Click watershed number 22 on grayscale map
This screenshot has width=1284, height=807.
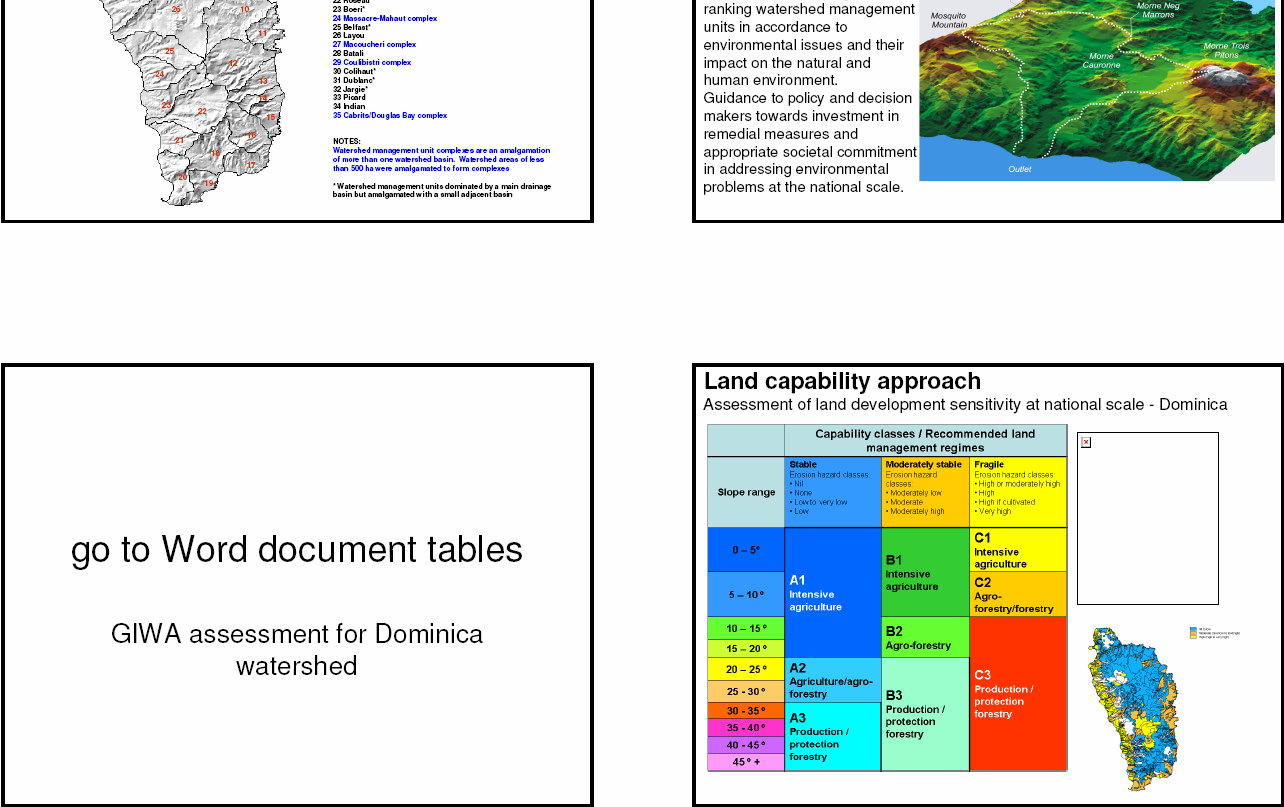tap(202, 111)
